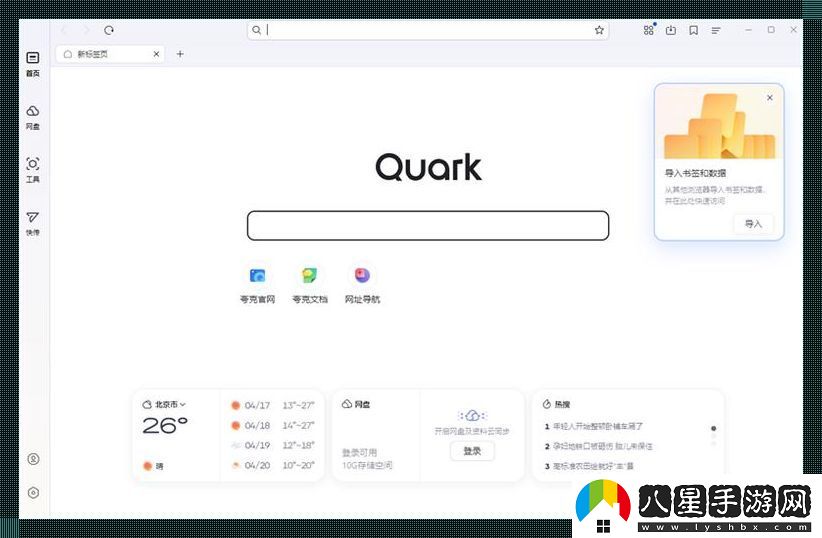Click the 导入 import button
Viewport: 822px width, 538px height.
point(753,224)
